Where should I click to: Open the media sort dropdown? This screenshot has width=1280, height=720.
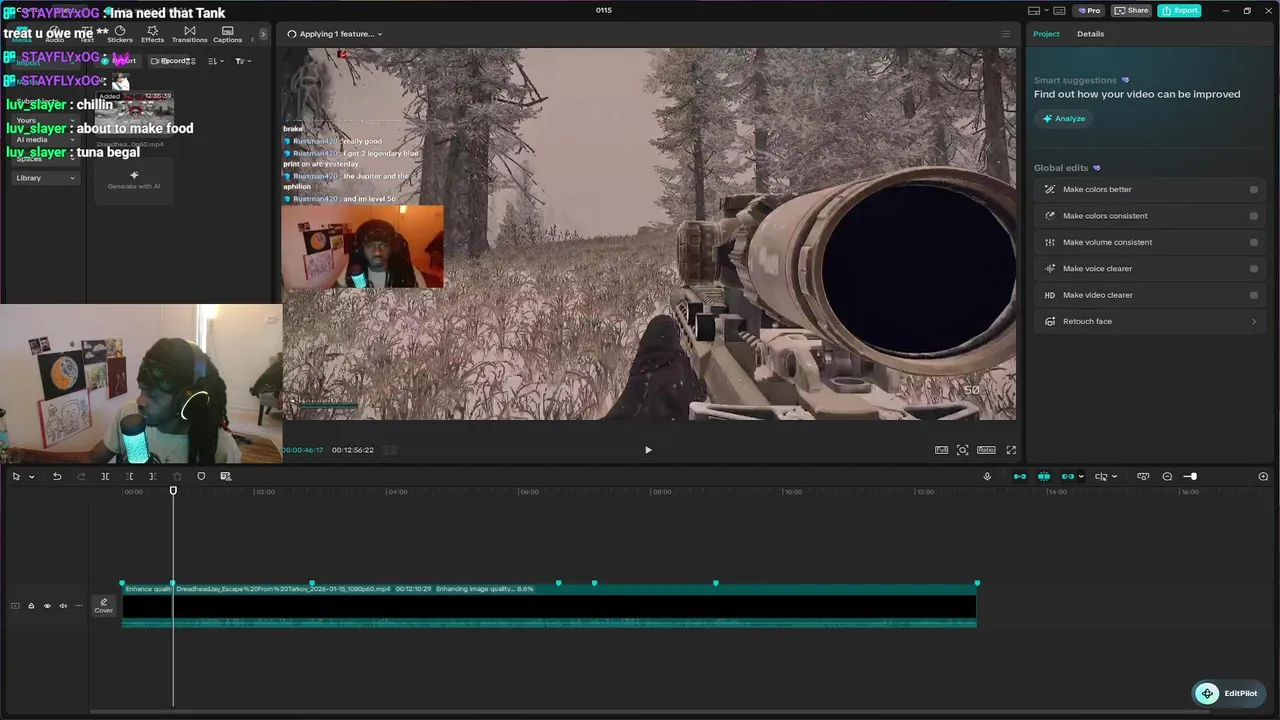[x=214, y=61]
